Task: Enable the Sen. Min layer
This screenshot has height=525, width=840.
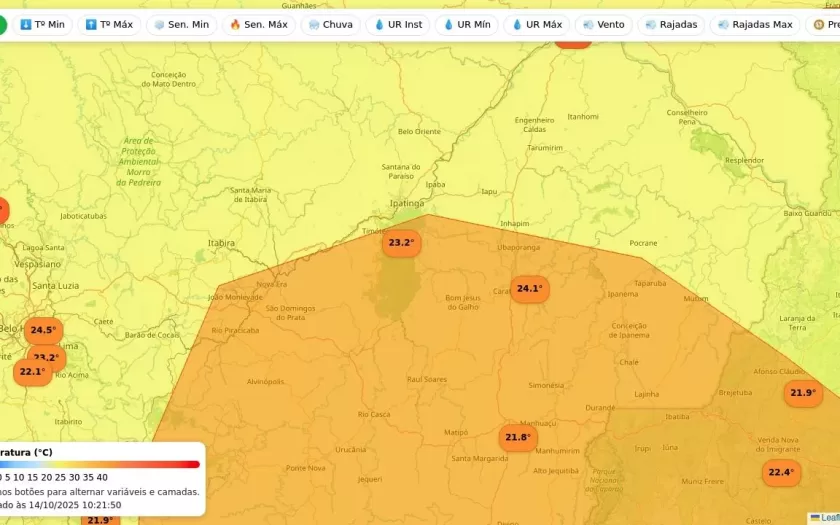Action: coord(180,25)
